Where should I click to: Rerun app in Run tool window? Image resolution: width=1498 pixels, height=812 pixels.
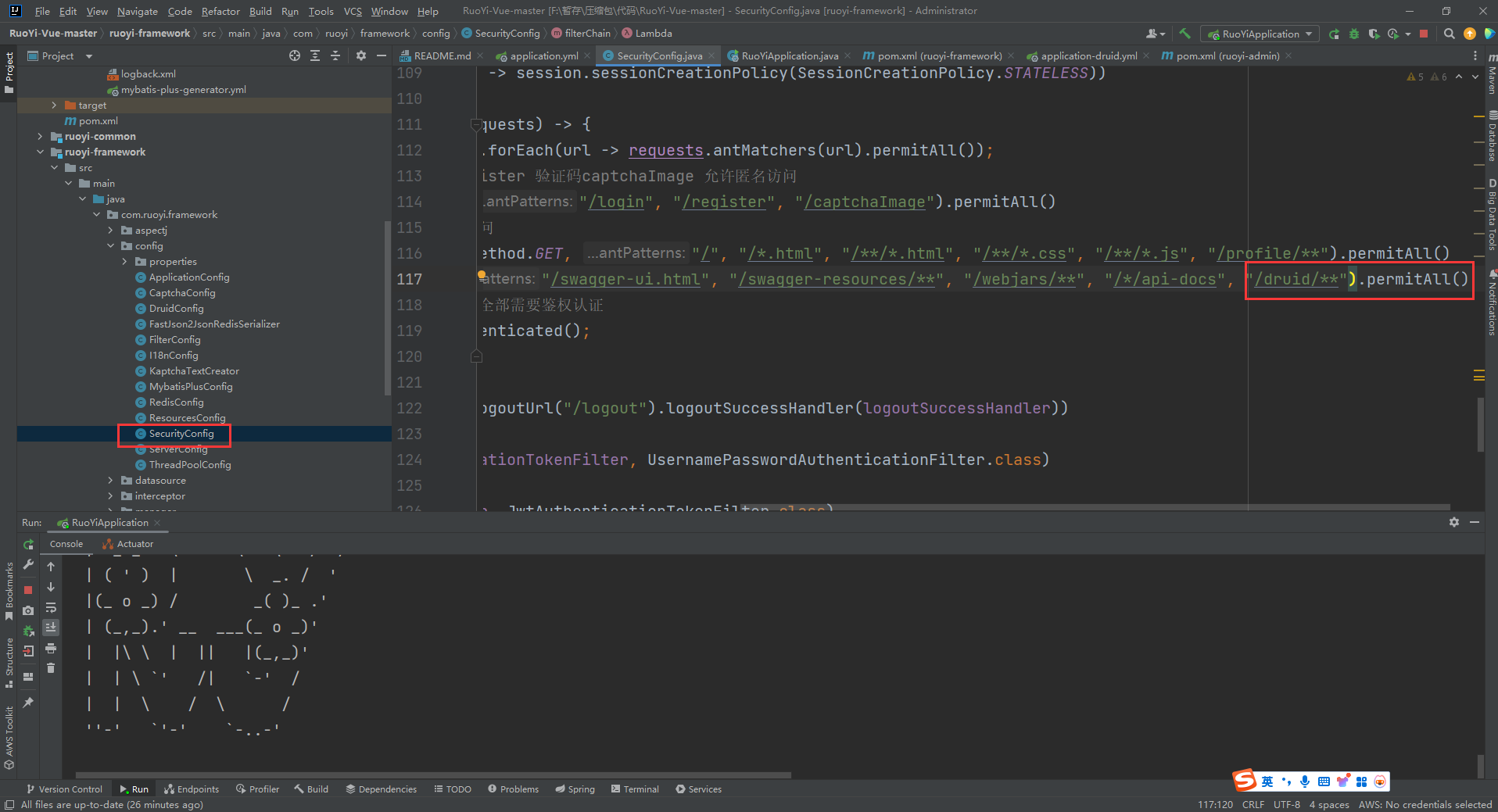29,545
